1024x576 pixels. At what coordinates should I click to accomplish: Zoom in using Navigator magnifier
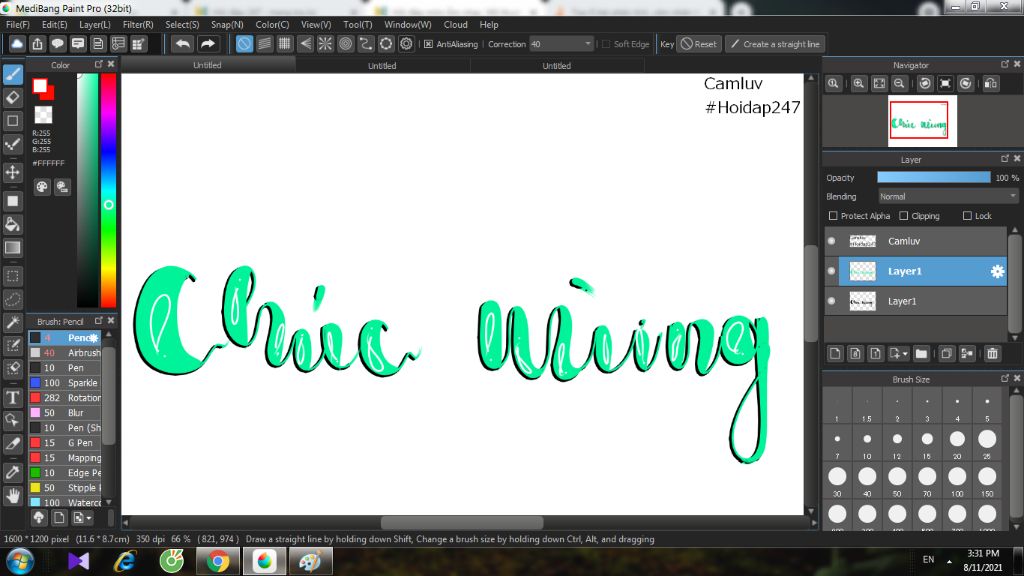[x=859, y=84]
